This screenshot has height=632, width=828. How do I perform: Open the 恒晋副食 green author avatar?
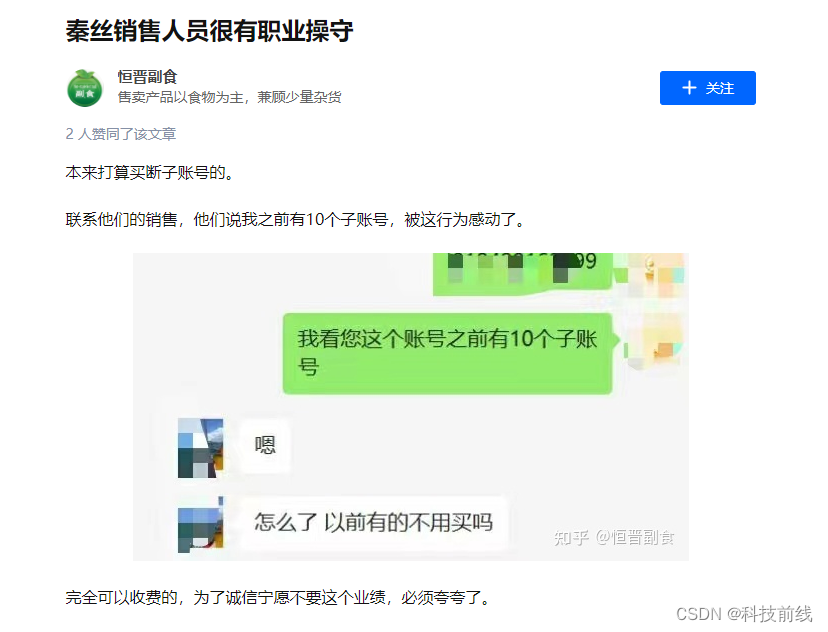[x=85, y=88]
